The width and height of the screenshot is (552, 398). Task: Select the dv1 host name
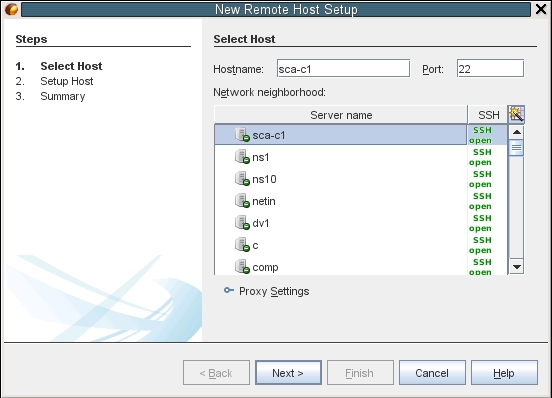pyautogui.click(x=261, y=223)
